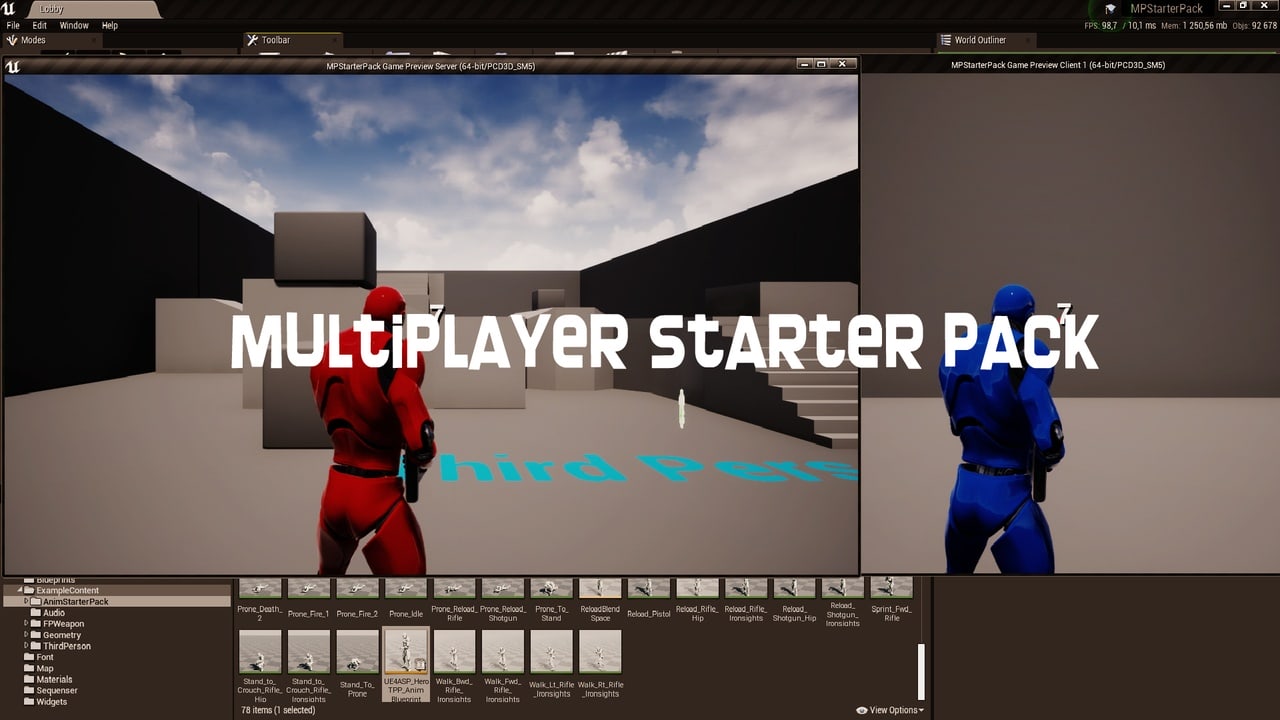Click the Unreal Engine logo icon top-left

coord(10,8)
